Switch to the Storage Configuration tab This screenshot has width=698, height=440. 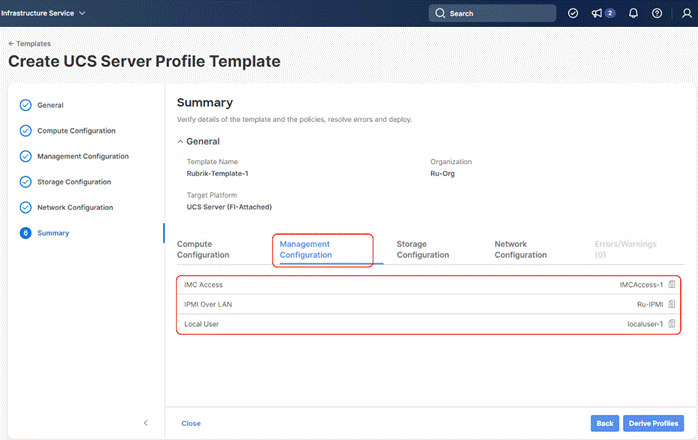422,249
